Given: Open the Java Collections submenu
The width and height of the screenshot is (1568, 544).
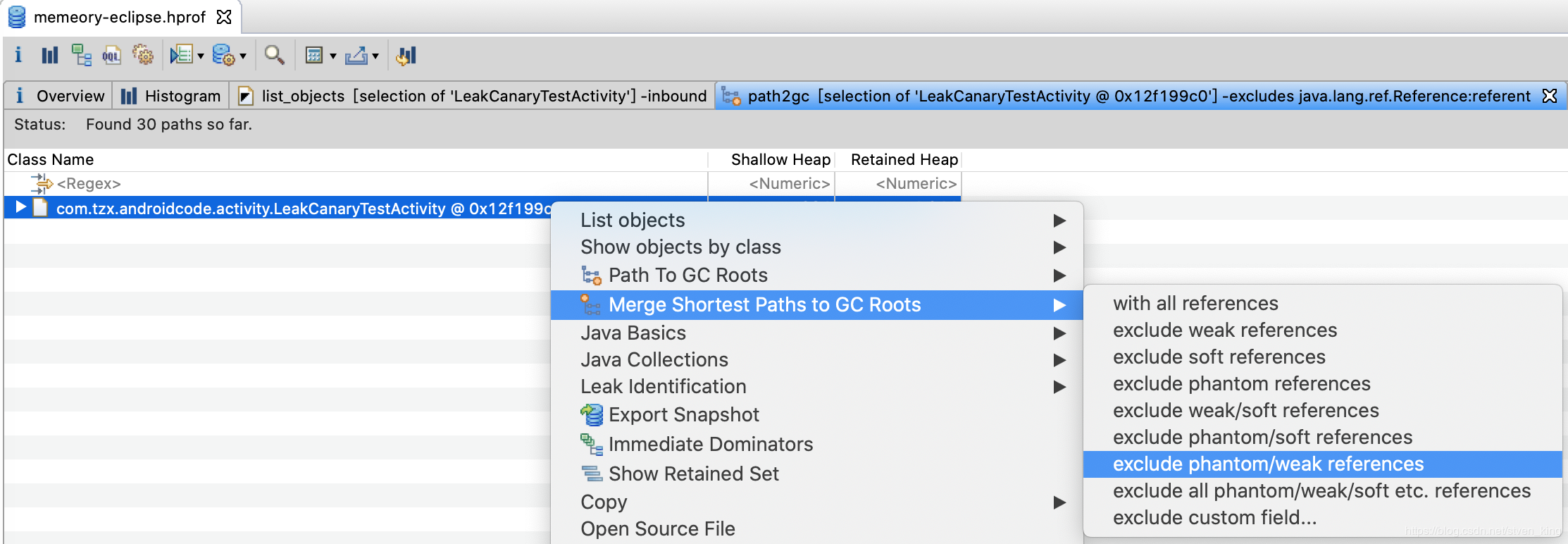Looking at the screenshot, I should [x=817, y=360].
